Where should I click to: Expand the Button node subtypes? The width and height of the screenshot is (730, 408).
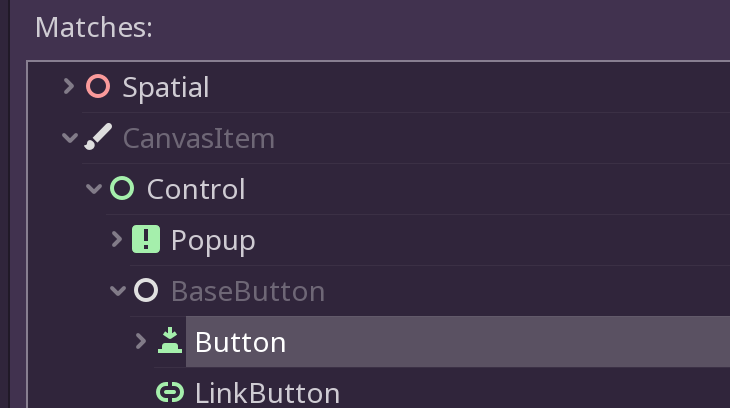click(141, 341)
